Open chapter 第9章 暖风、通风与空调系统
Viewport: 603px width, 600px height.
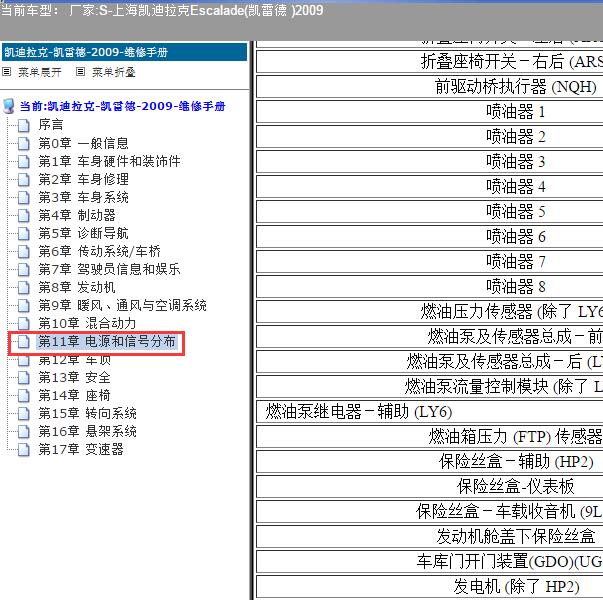pyautogui.click(x=122, y=305)
